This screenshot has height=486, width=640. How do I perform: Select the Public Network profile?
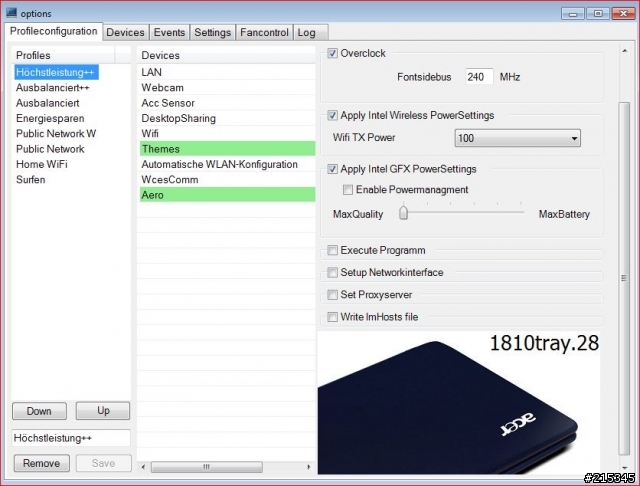click(x=50, y=149)
